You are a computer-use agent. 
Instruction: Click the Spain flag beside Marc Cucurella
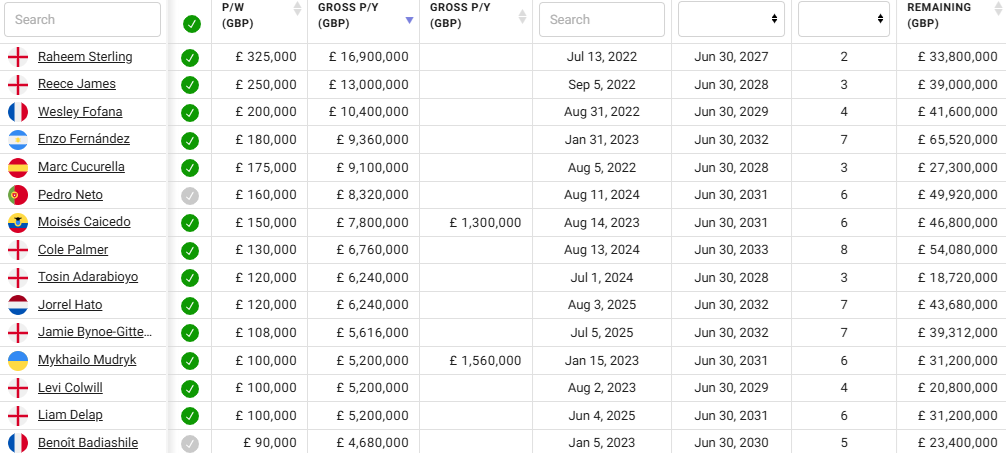[17, 167]
